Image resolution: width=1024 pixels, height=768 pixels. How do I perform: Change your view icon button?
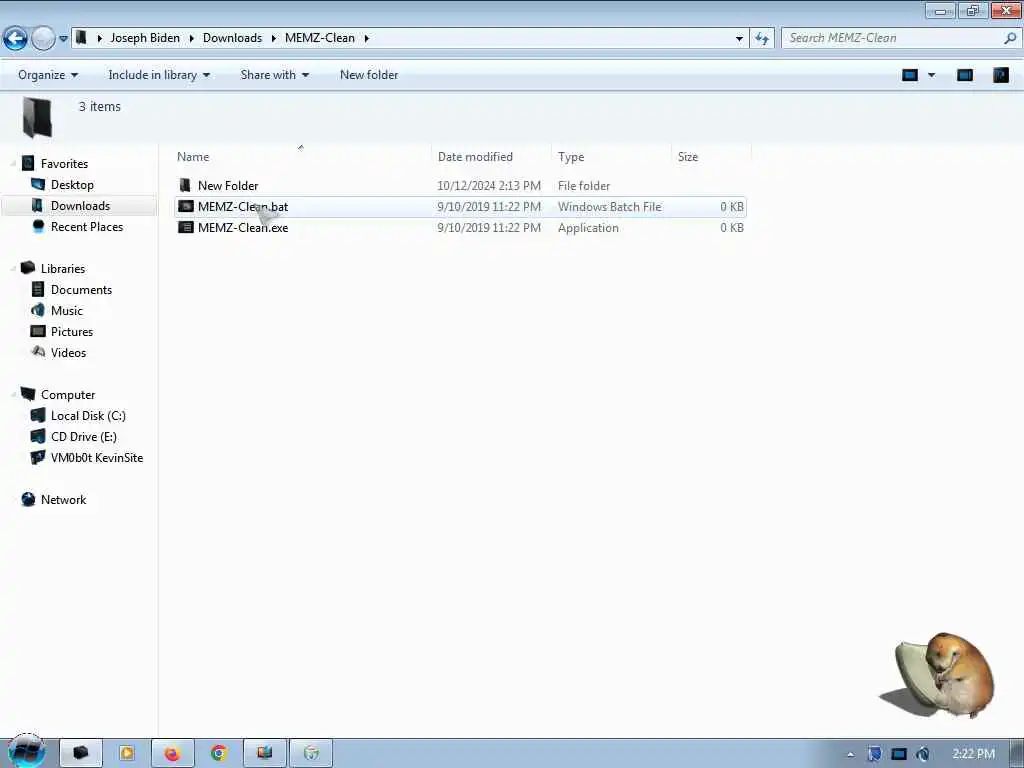[x=910, y=75]
